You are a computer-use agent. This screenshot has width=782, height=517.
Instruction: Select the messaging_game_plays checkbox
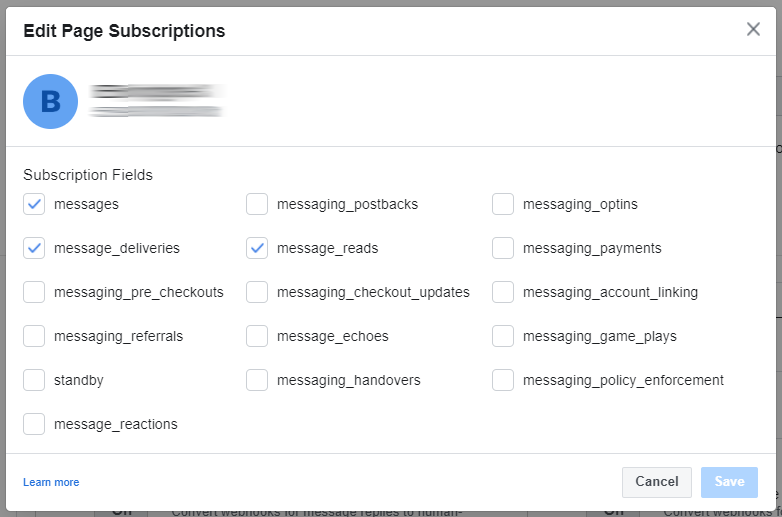(x=503, y=336)
